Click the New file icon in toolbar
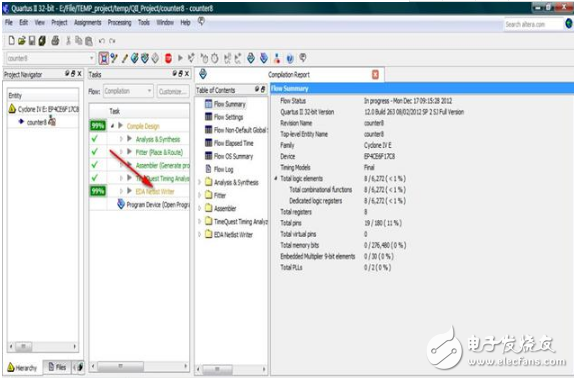Screen dimensions: 574x378 click(x=11, y=40)
